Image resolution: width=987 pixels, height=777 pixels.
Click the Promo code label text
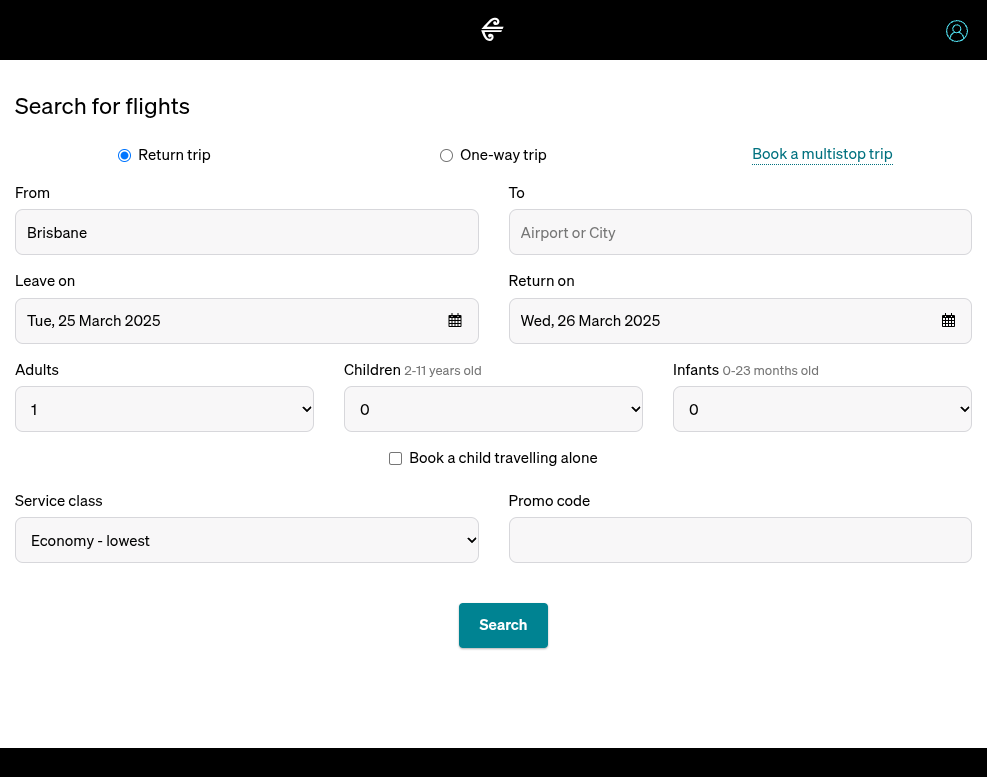tap(549, 501)
